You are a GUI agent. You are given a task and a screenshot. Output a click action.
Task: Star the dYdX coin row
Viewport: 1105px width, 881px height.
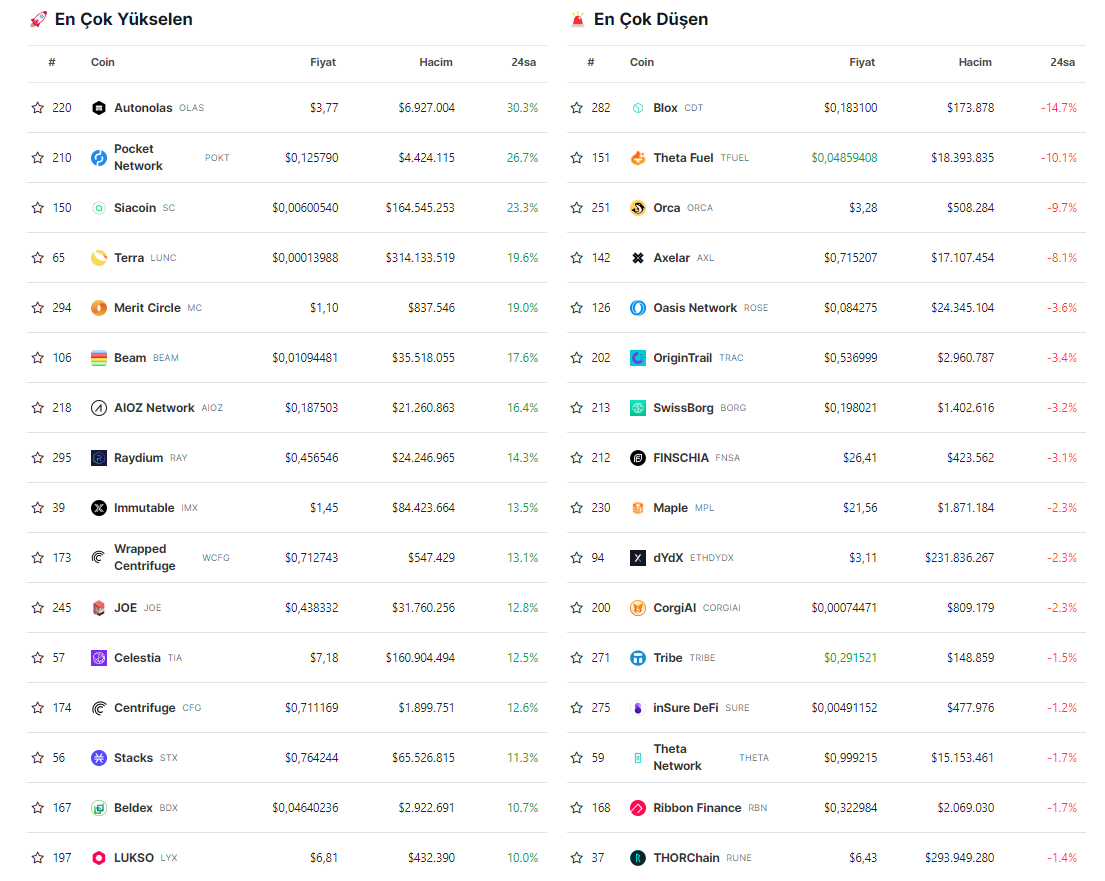point(577,558)
